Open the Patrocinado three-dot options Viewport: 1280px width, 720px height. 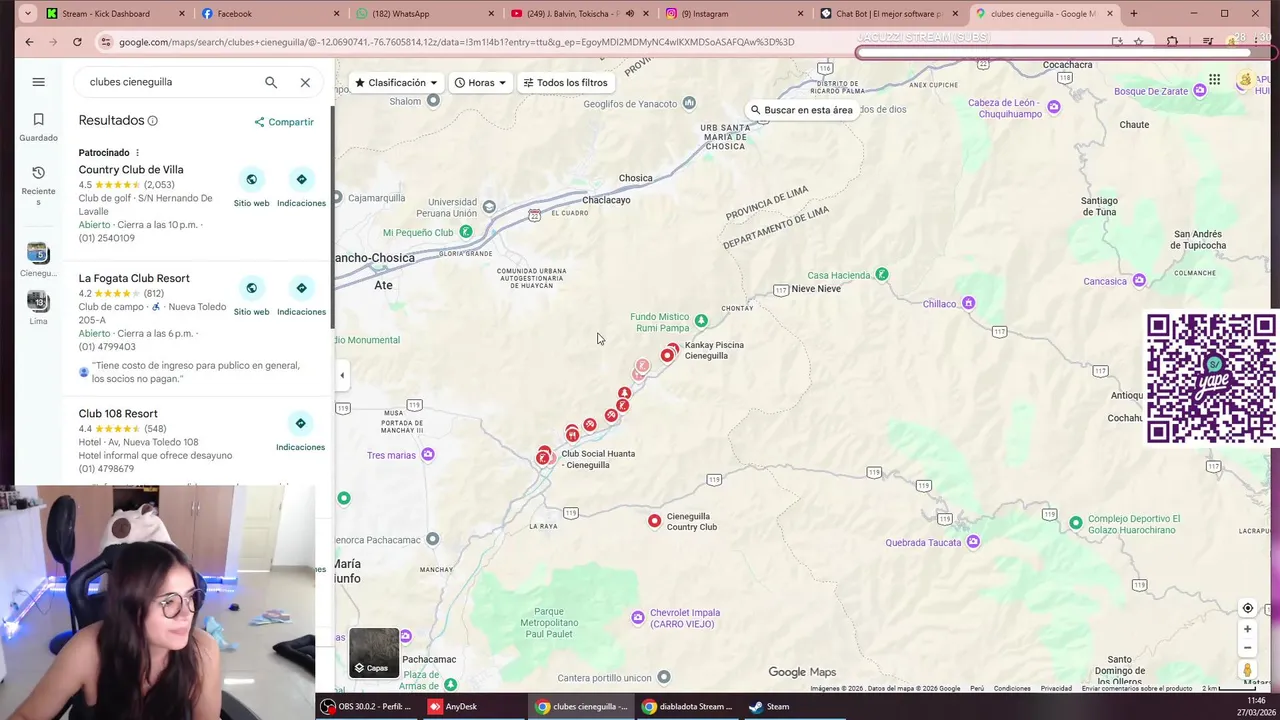pos(137,153)
